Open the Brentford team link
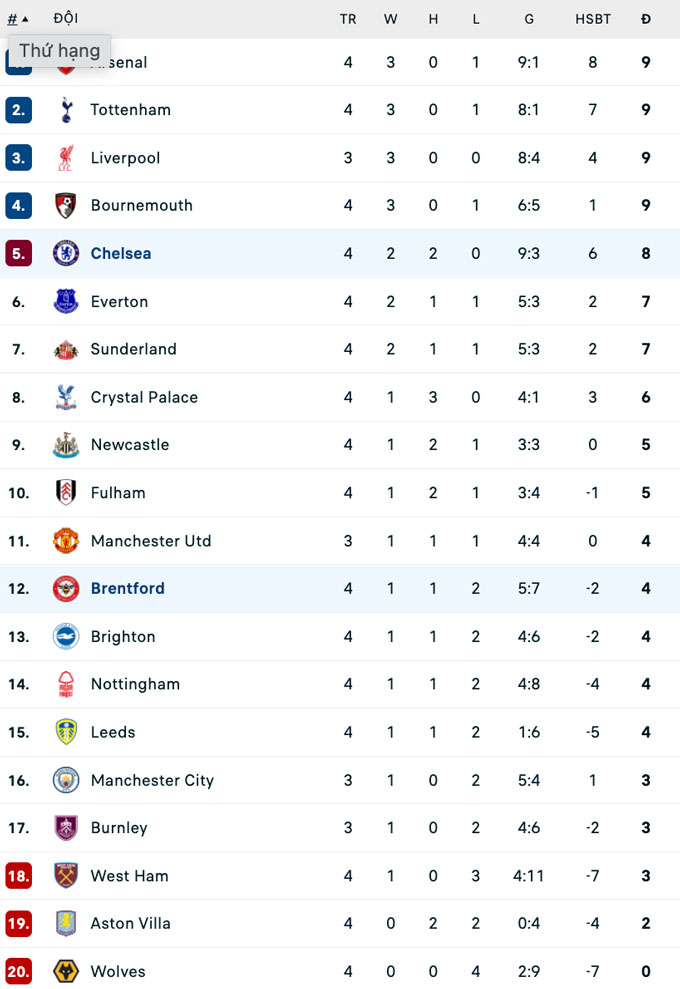Image resolution: width=680 pixels, height=989 pixels. coord(127,589)
